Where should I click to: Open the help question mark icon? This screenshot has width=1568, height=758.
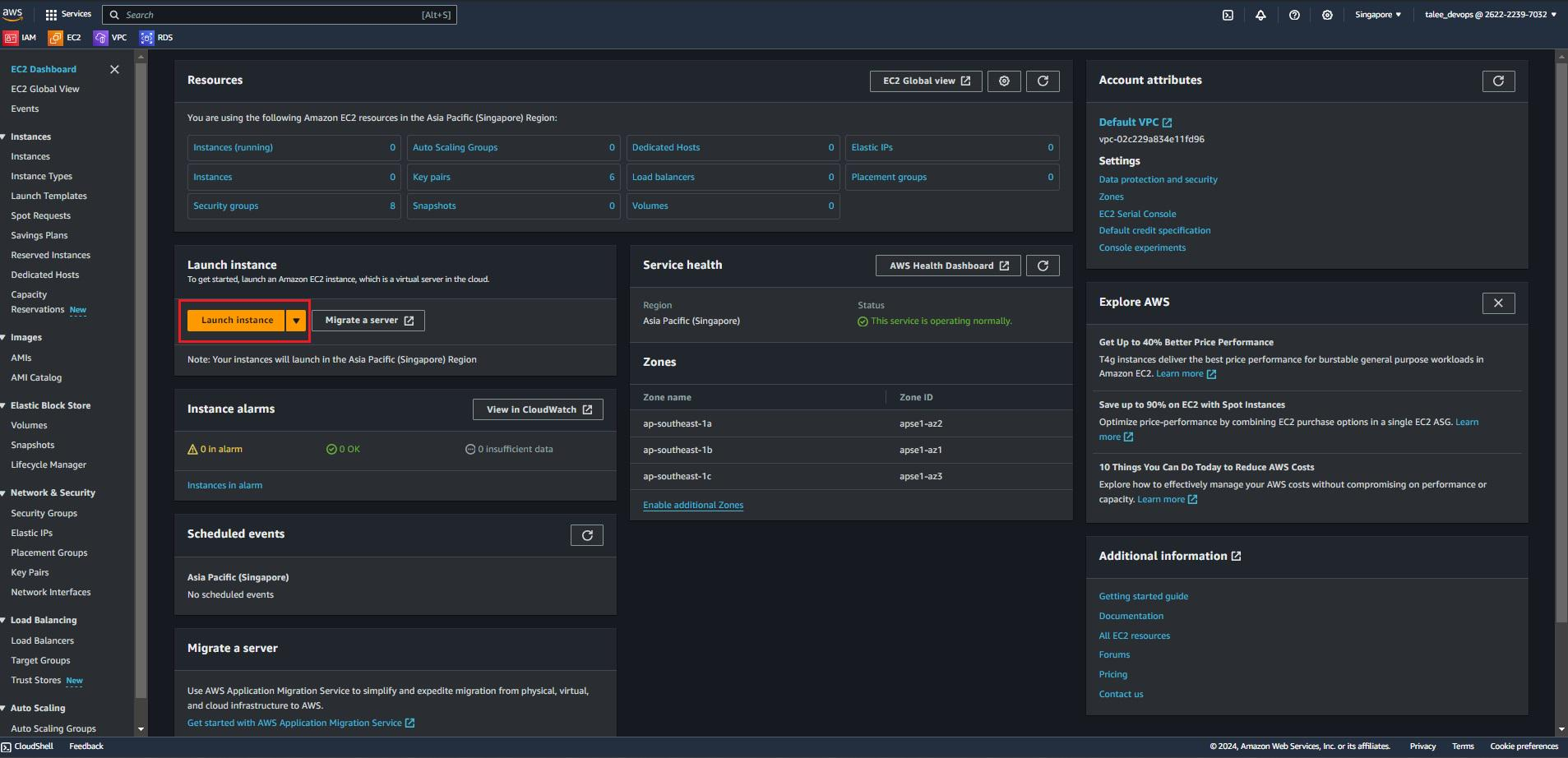(x=1294, y=15)
